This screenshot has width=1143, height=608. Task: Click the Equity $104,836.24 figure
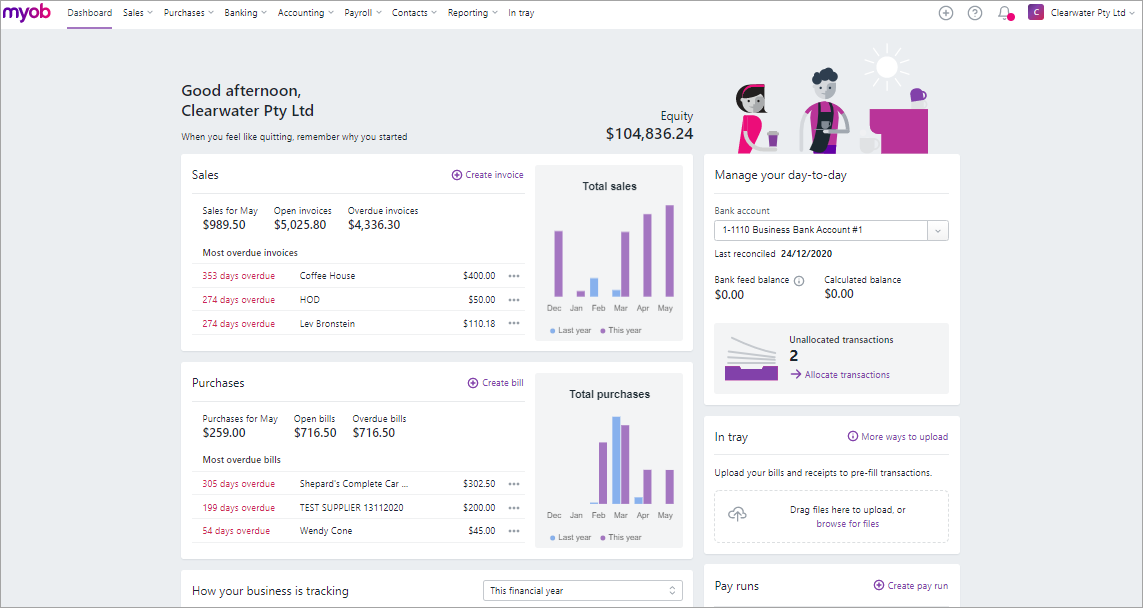649,134
